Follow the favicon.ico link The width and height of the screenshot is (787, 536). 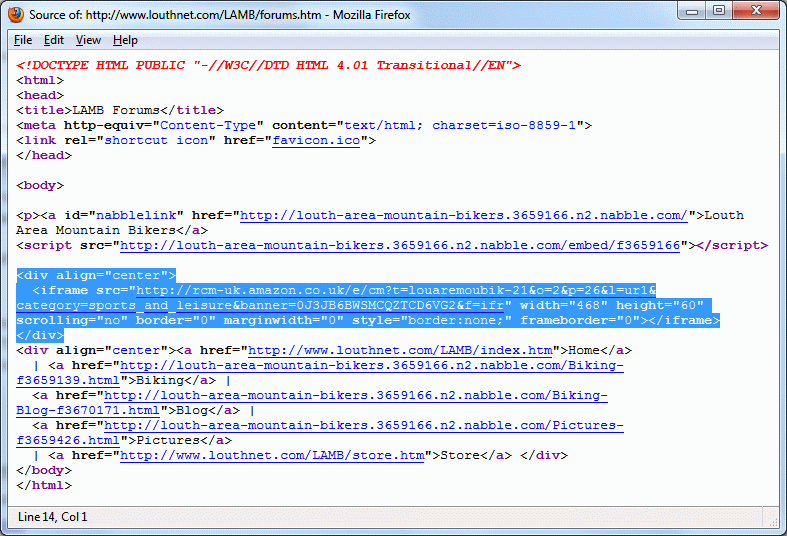click(317, 140)
